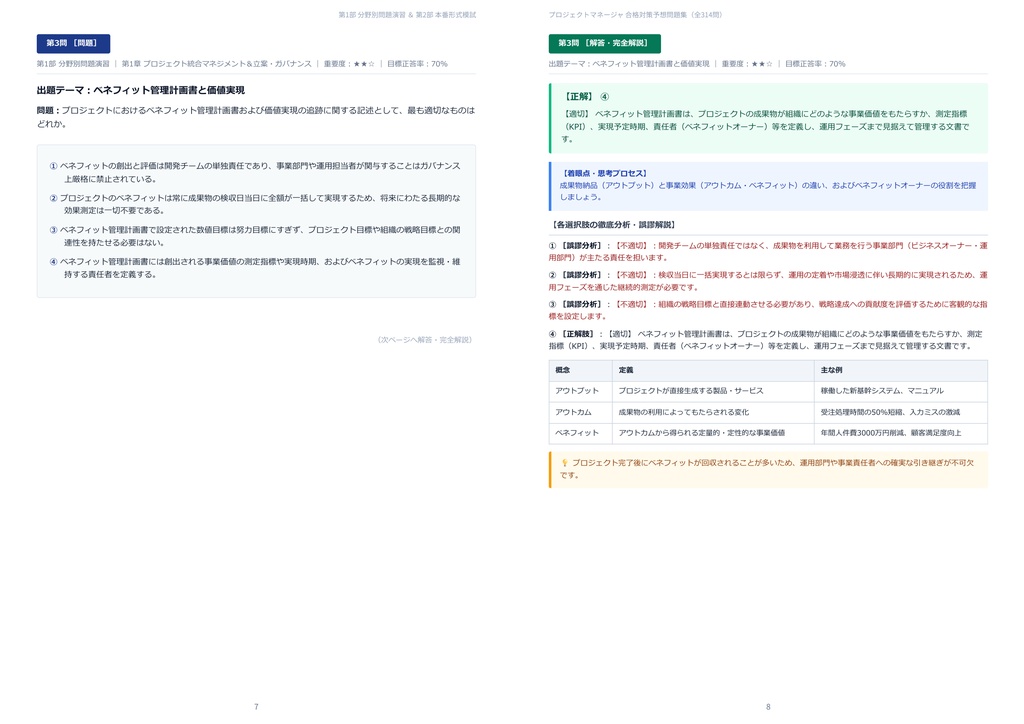
Task: Click the circled ④ next to '【正解】'
Action: 605,97
